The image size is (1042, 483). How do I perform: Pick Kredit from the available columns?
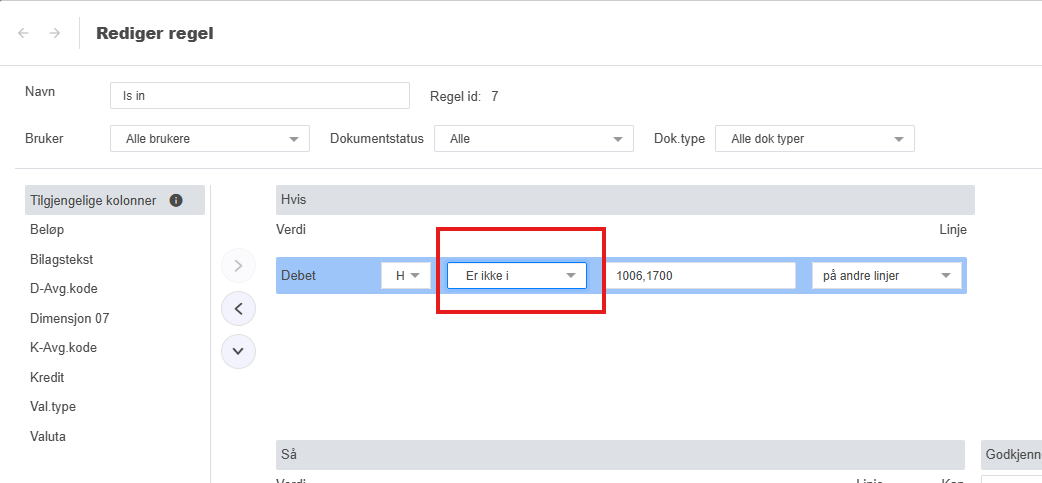click(47, 378)
